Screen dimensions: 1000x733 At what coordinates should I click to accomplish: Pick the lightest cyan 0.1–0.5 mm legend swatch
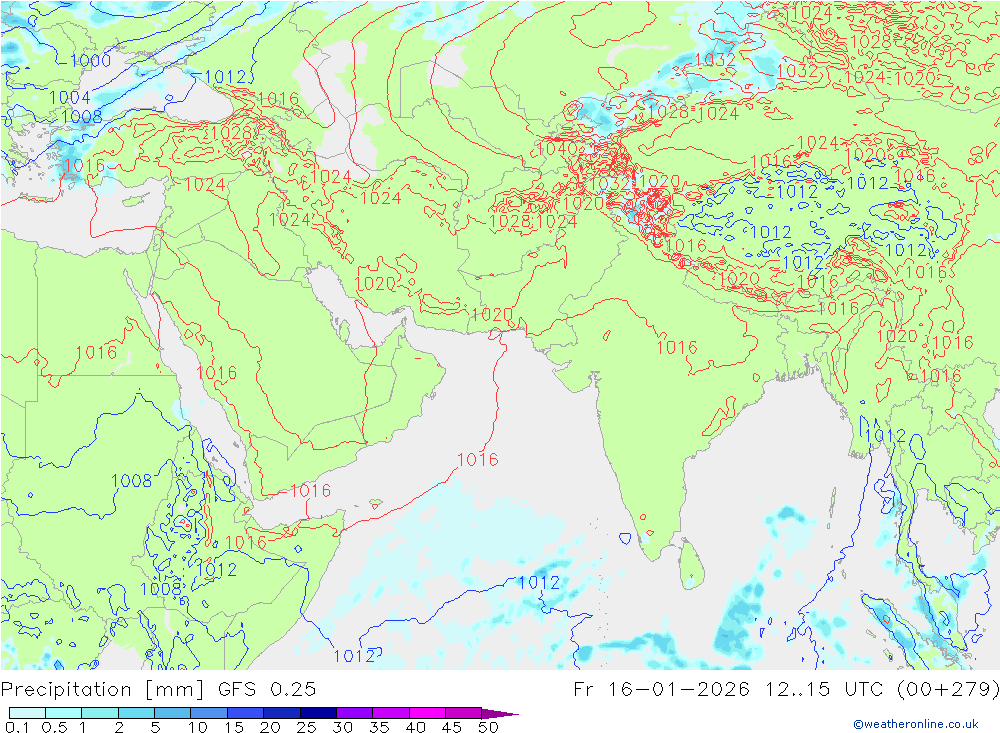pos(27,713)
